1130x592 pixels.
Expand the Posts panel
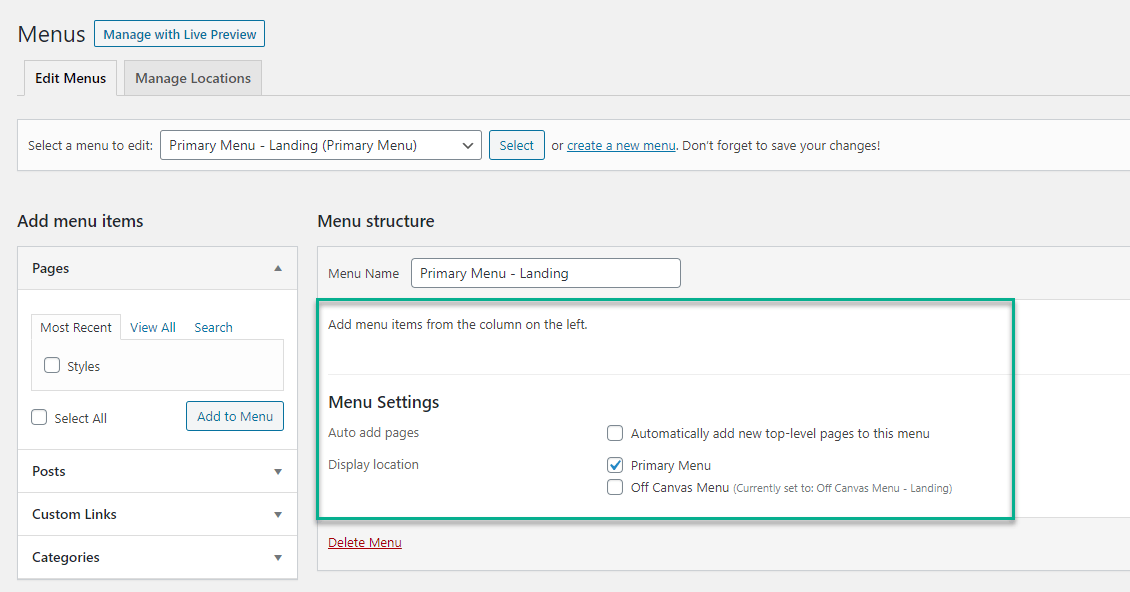pyautogui.click(x=157, y=471)
